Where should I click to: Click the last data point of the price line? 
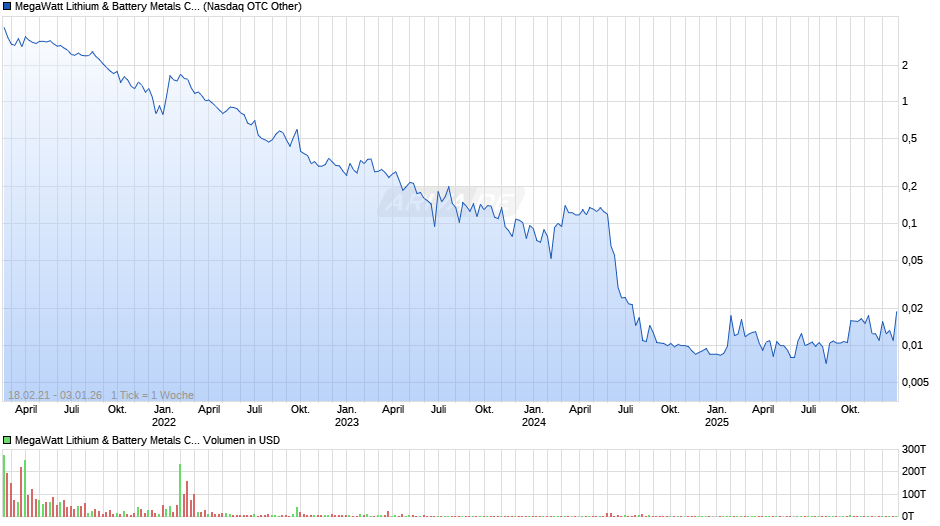[897, 312]
